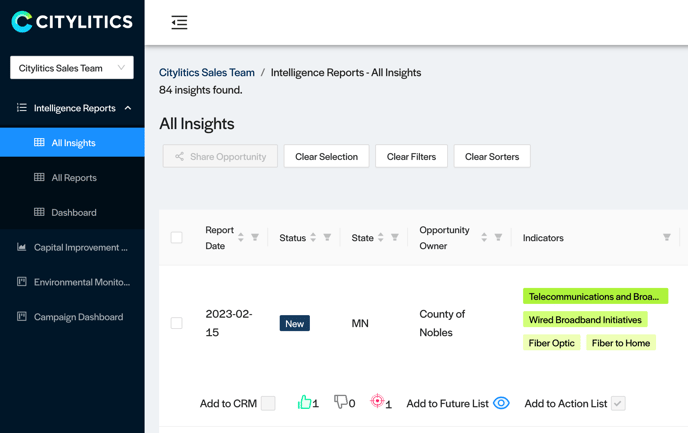Image resolution: width=688 pixels, height=433 pixels.
Task: Click the thumbs down icon
Action: point(340,402)
